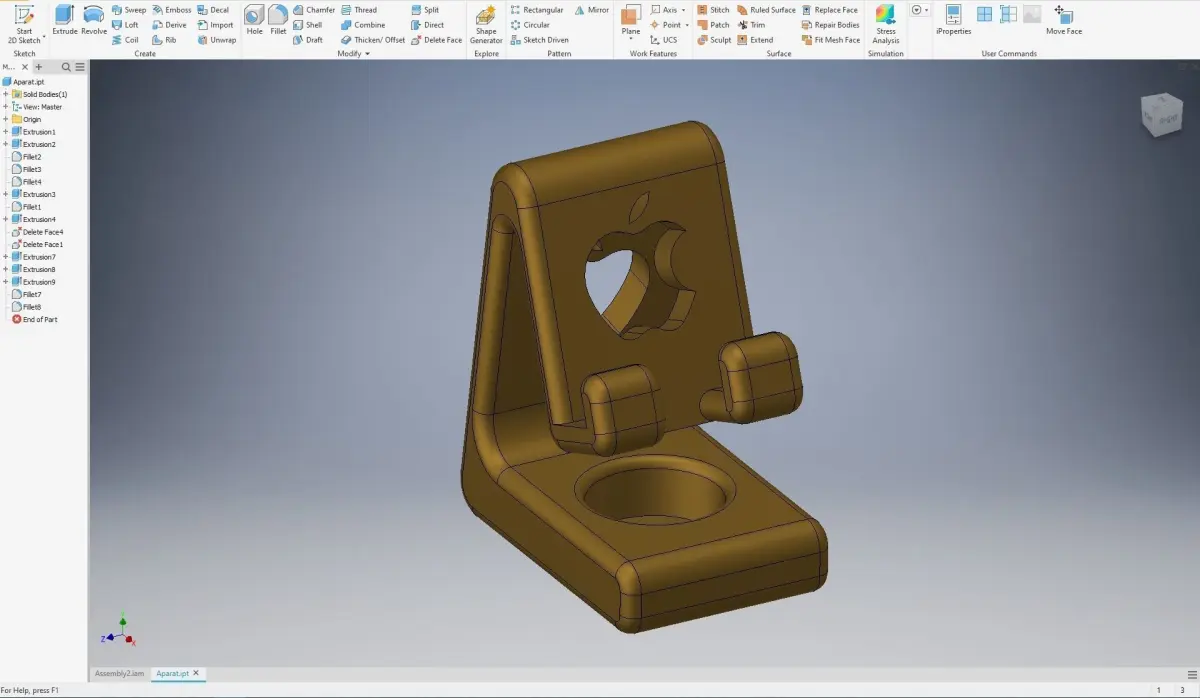Expand Solid Bodies(1) node
The height and width of the screenshot is (698, 1200).
click(x=6, y=94)
